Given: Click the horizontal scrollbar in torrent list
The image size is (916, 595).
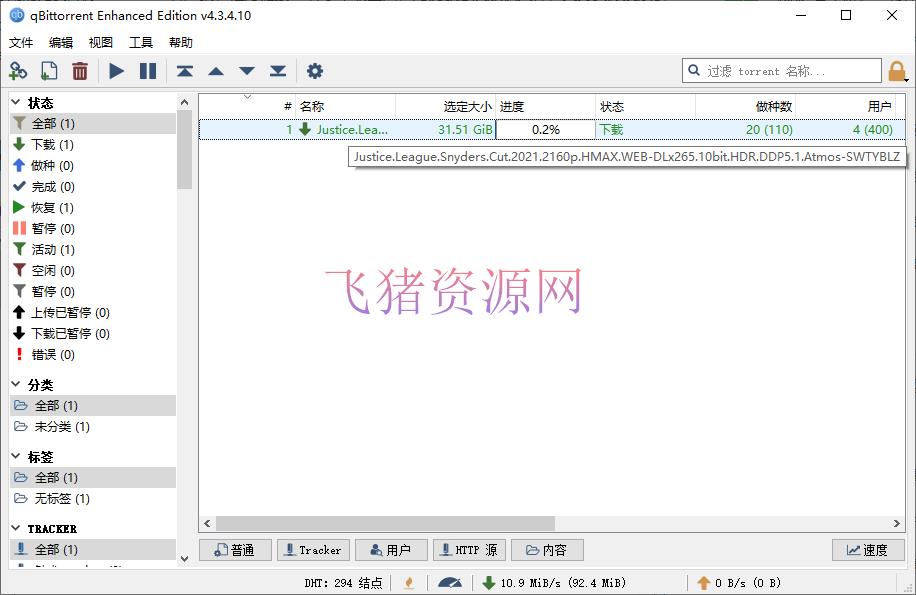Looking at the screenshot, I should click(x=385, y=523).
